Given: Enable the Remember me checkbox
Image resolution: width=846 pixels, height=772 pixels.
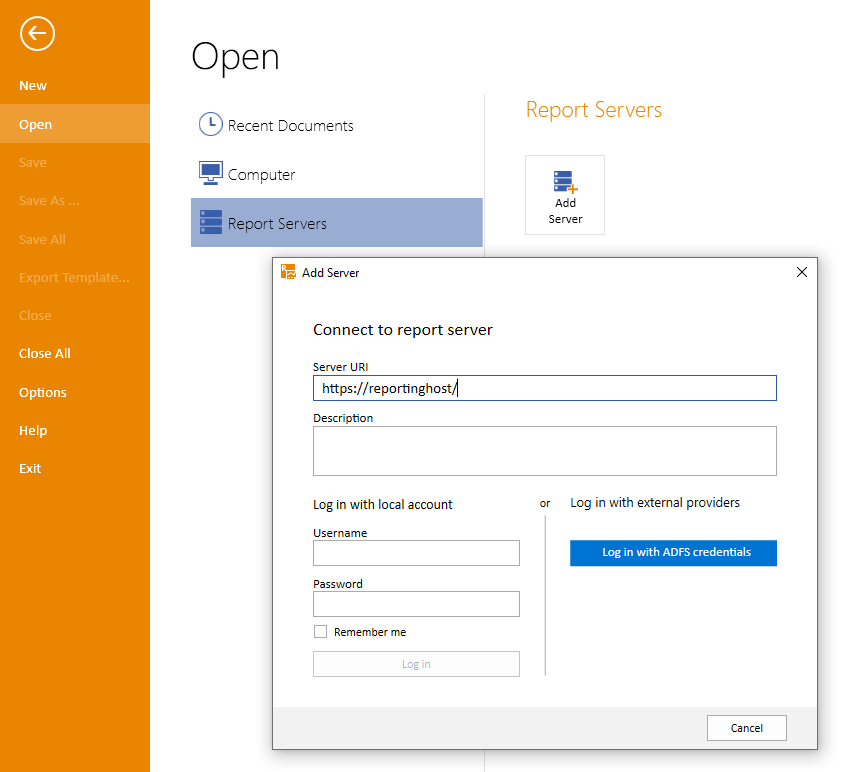Looking at the screenshot, I should pos(322,631).
